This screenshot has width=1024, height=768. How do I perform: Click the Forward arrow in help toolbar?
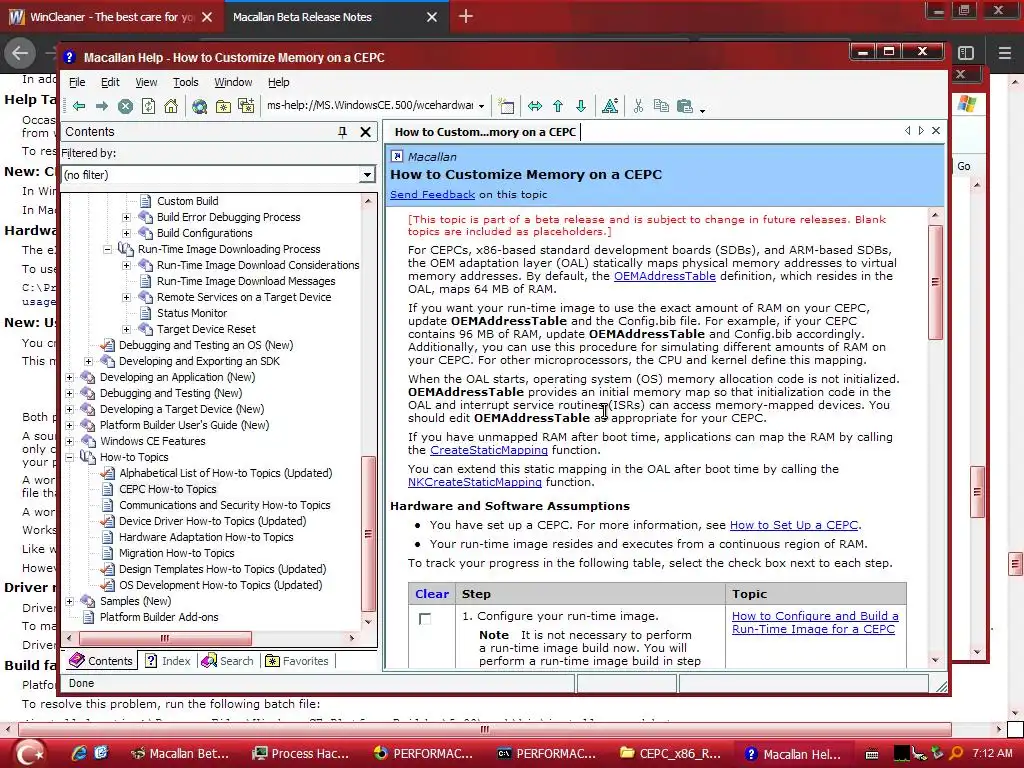tap(102, 106)
